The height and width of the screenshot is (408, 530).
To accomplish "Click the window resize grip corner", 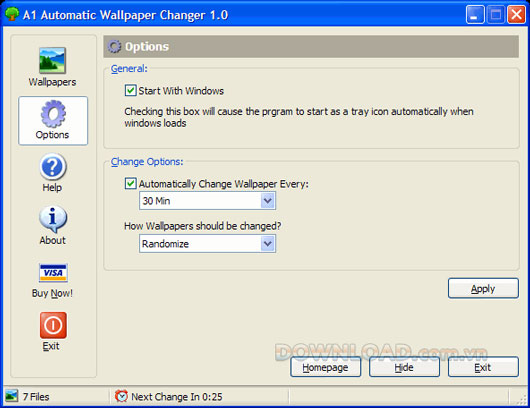I will point(522,400).
